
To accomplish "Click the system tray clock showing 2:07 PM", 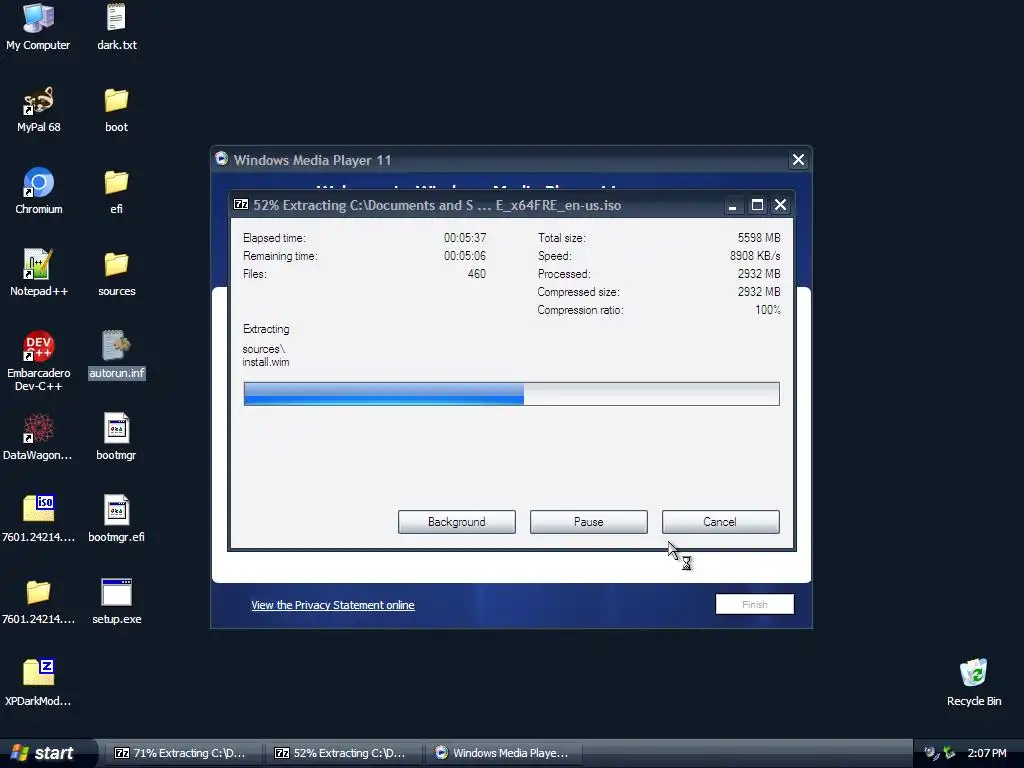I will click(x=986, y=753).
